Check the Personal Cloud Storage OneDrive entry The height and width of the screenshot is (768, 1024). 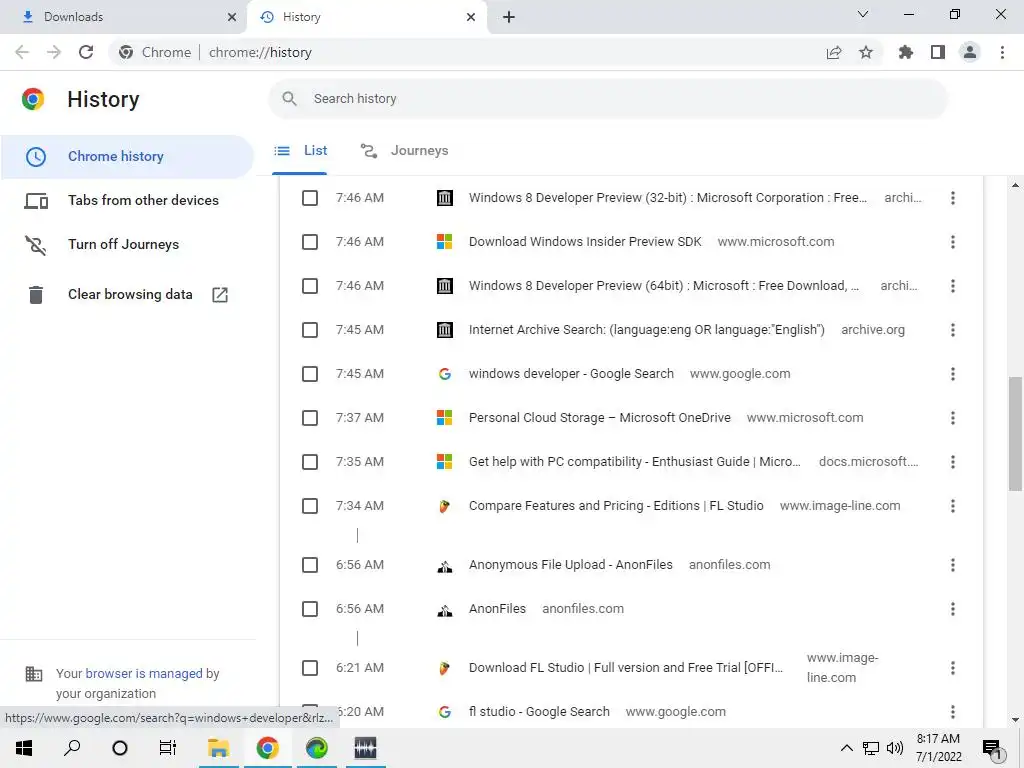click(x=310, y=418)
